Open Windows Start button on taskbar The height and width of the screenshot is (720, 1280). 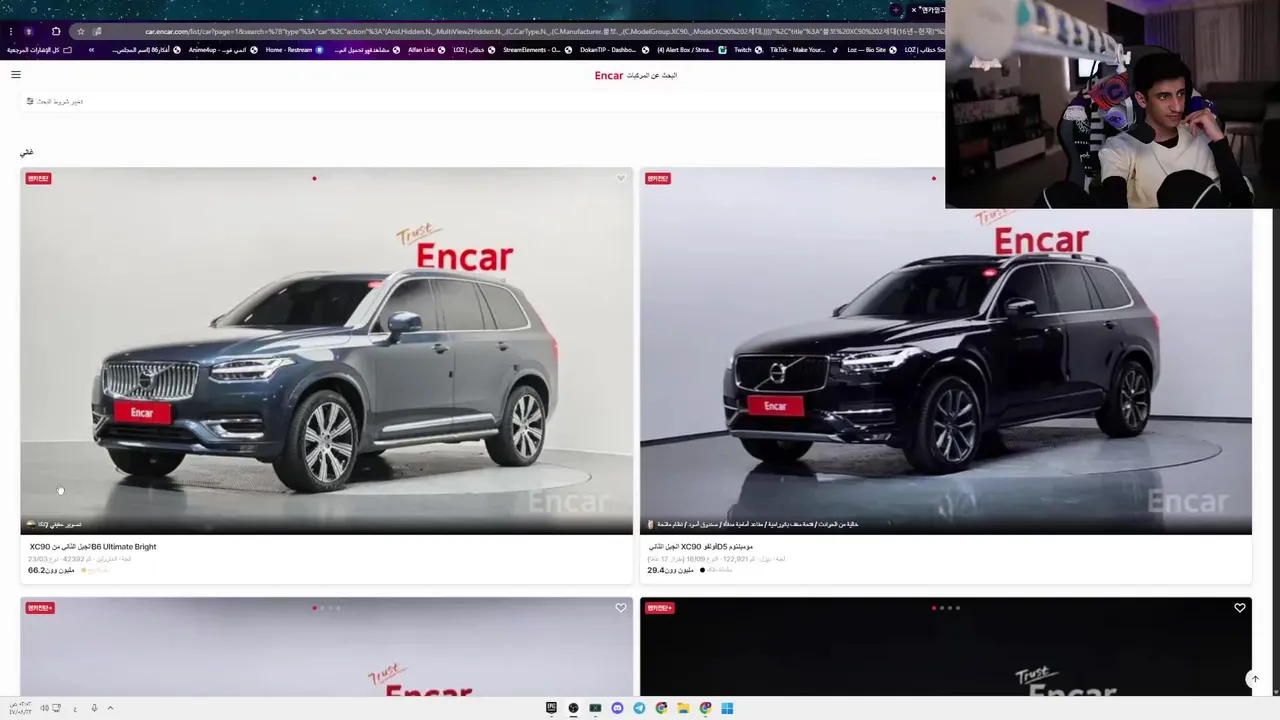[727, 708]
